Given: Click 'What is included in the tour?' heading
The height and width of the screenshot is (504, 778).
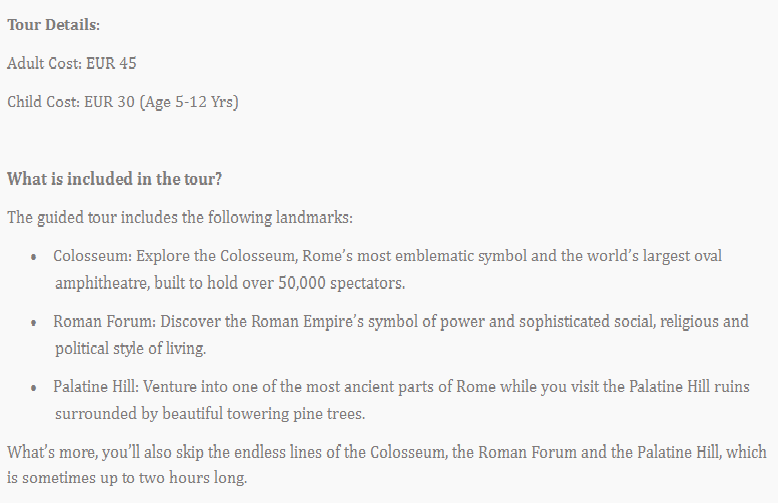Looking at the screenshot, I should point(114,179).
